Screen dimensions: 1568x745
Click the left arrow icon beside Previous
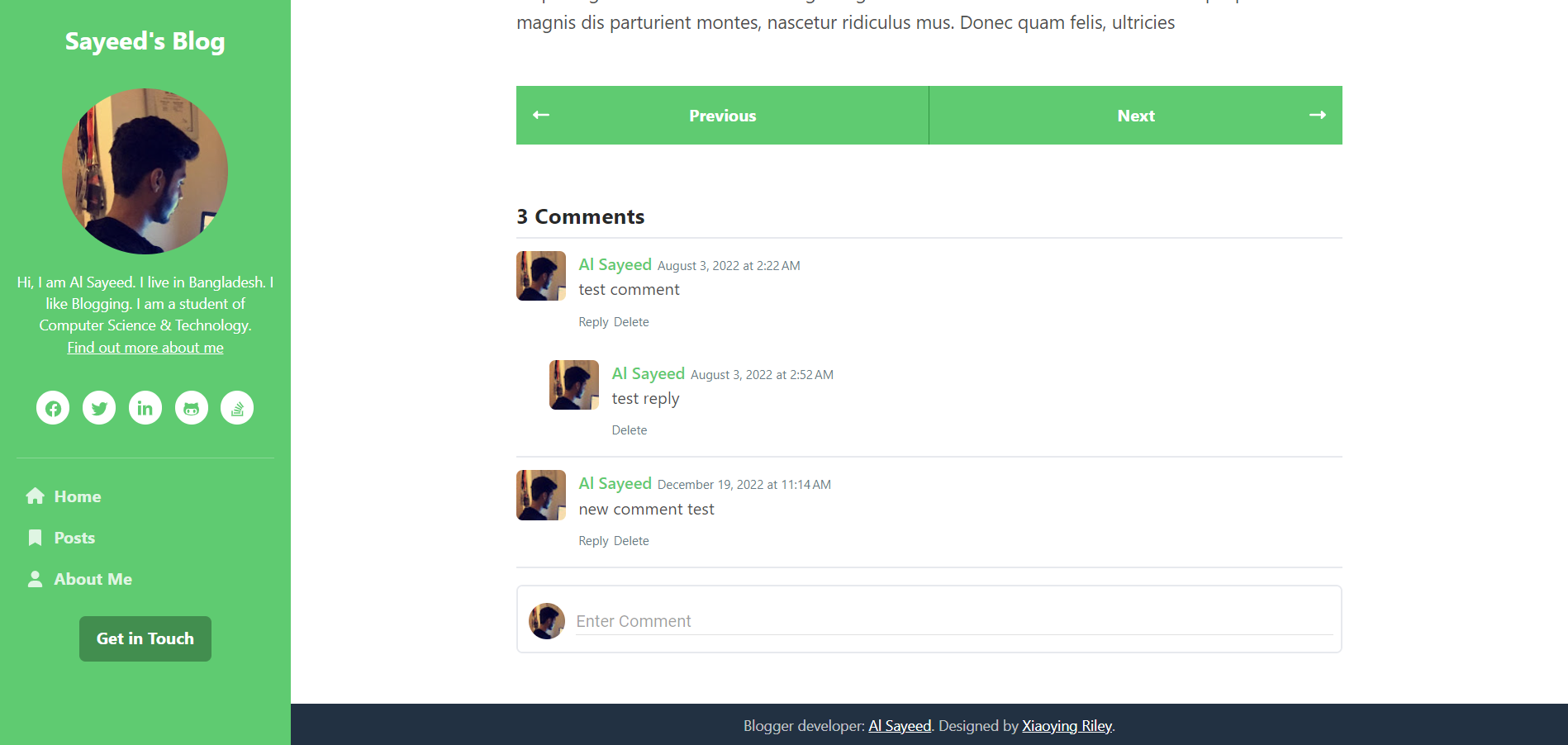(541, 115)
